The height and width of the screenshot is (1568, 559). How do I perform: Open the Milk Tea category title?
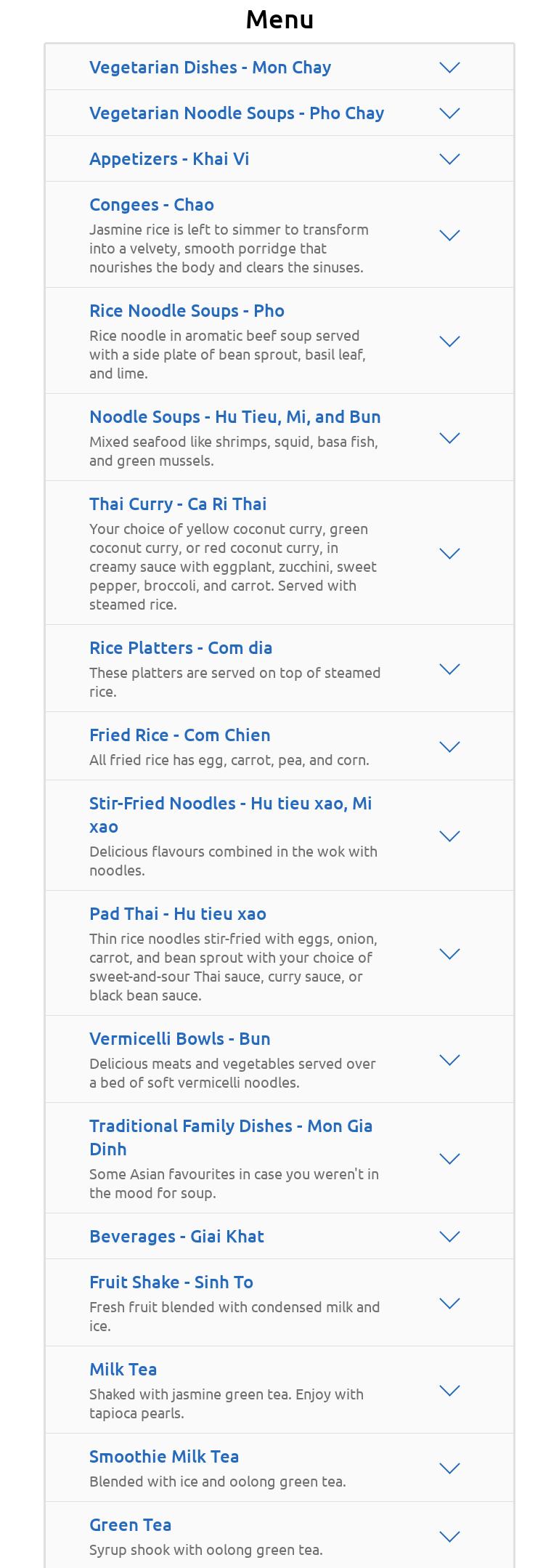pyautogui.click(x=123, y=1370)
